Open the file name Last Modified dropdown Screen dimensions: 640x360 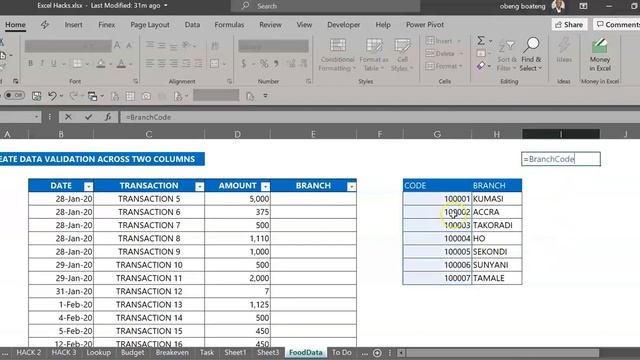(165, 6)
